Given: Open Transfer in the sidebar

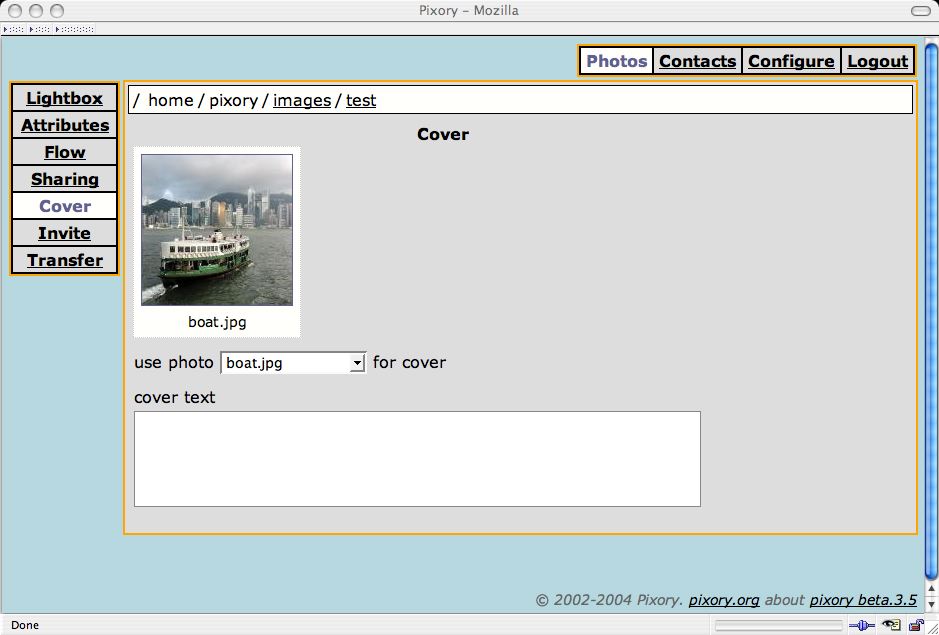Looking at the screenshot, I should pos(64,260).
